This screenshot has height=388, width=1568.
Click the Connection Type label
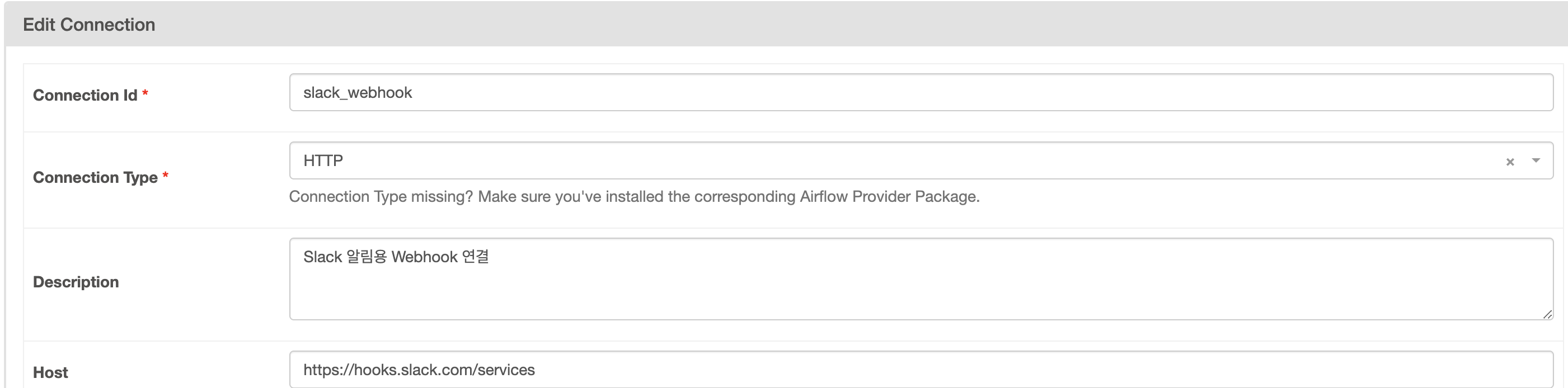tap(95, 178)
